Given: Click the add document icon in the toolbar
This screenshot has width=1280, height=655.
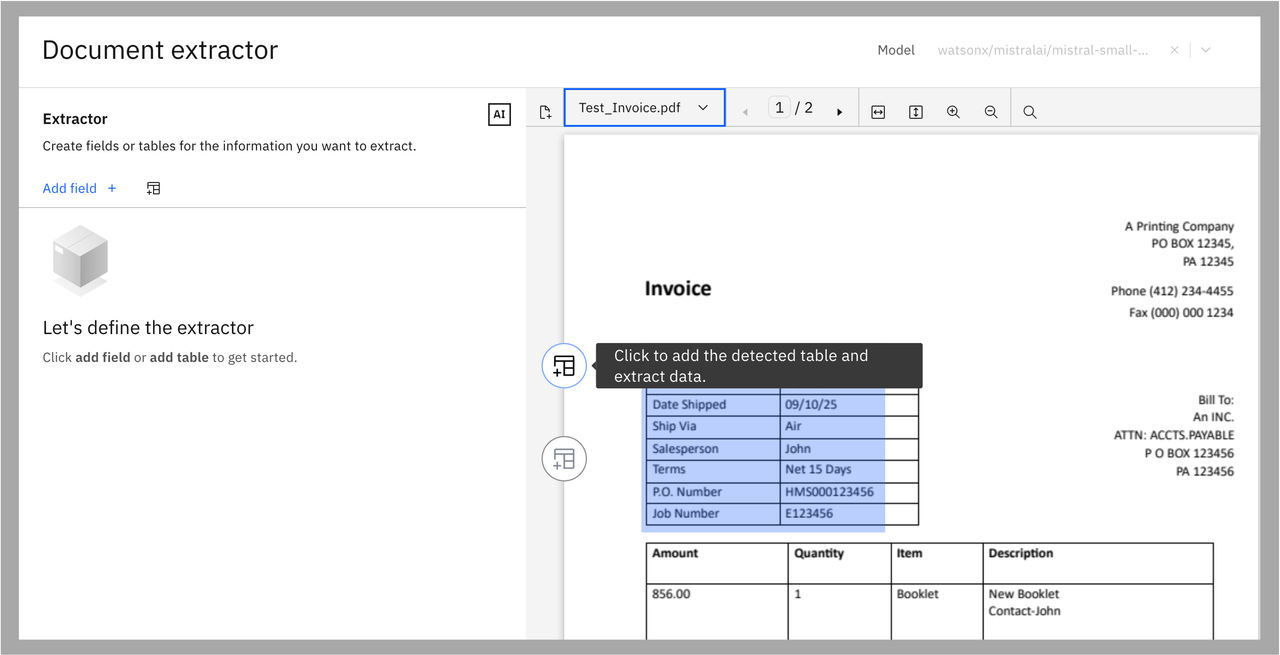Looking at the screenshot, I should coord(545,112).
